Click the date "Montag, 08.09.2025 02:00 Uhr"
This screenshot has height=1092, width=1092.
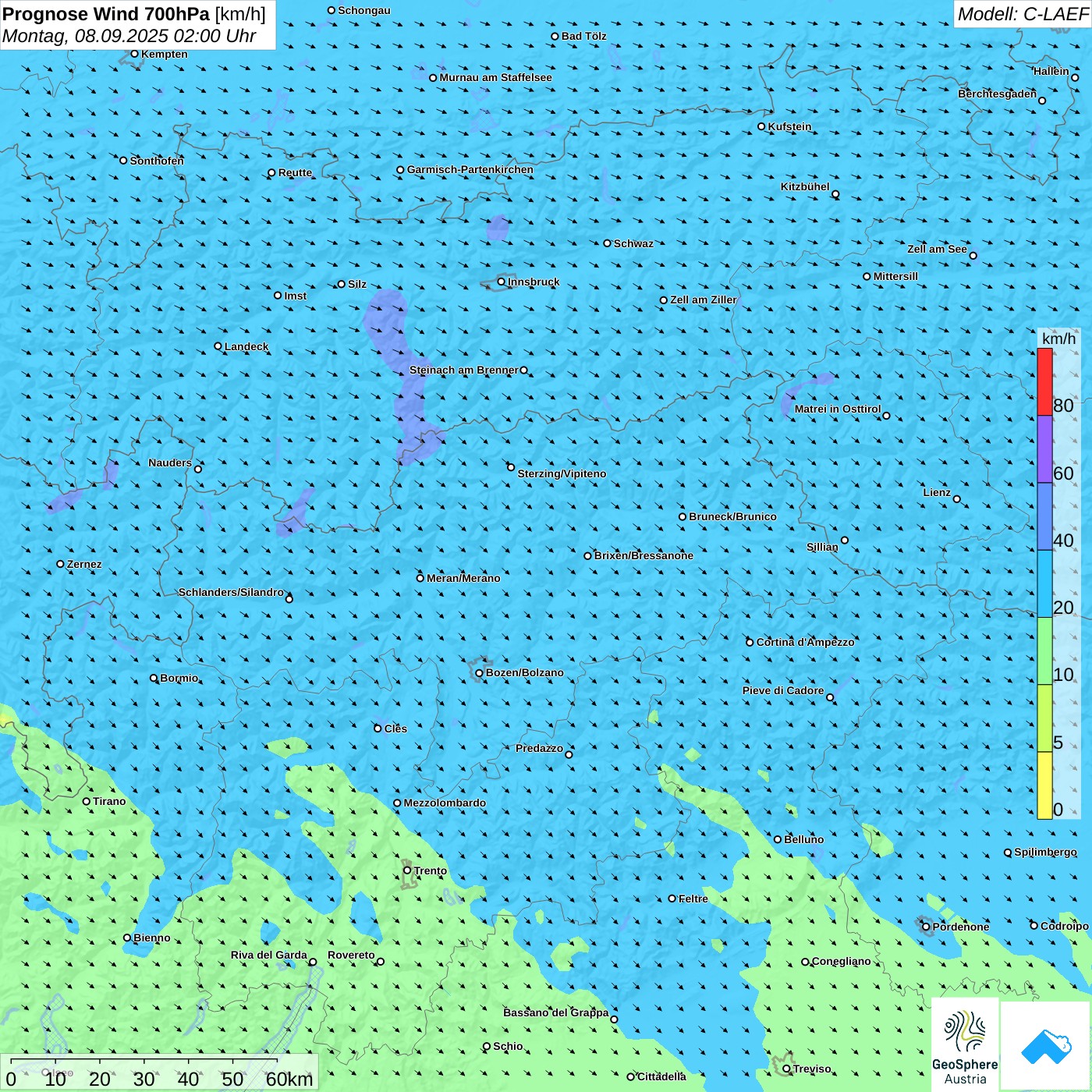click(x=129, y=36)
